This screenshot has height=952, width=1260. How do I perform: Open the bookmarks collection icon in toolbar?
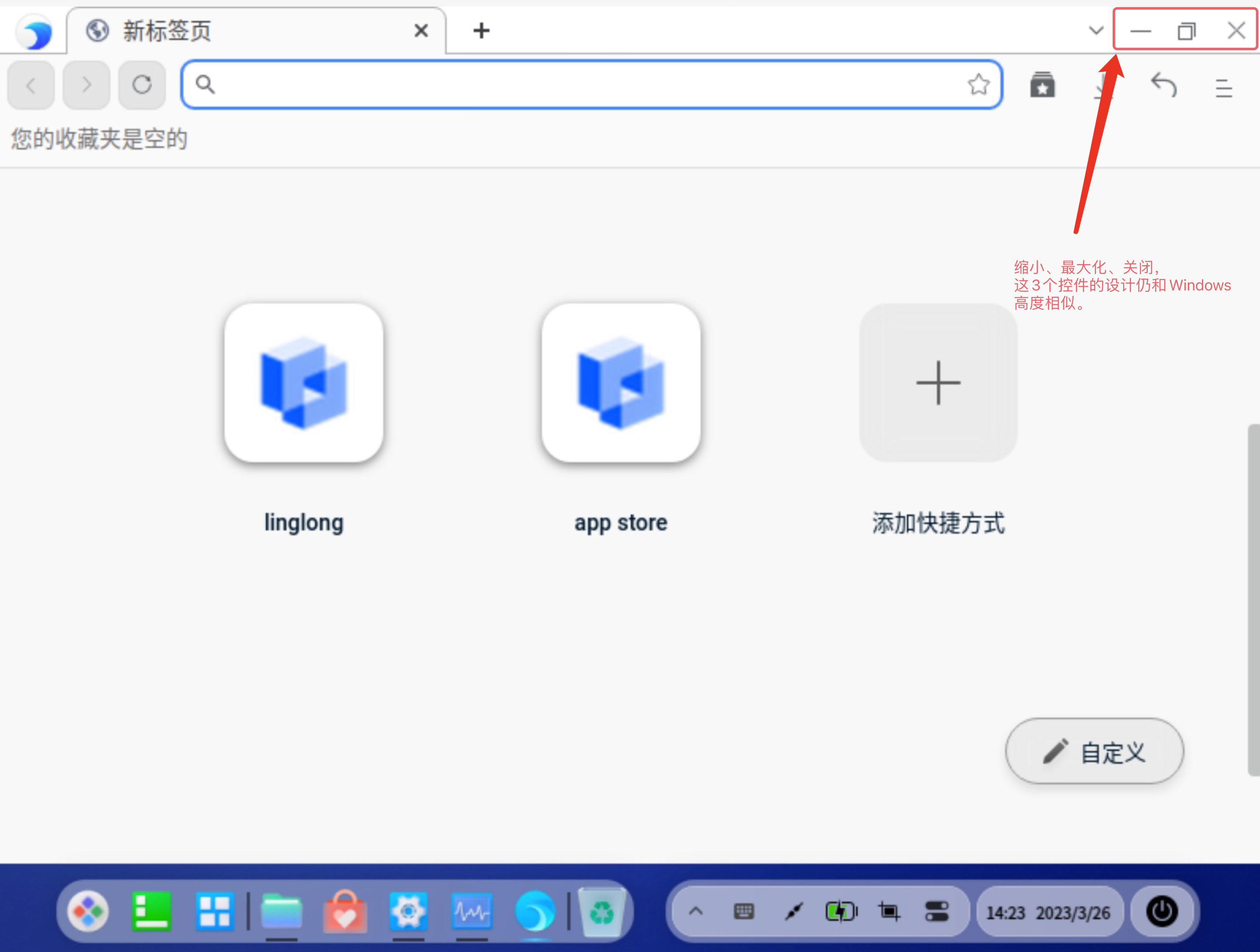(1042, 85)
